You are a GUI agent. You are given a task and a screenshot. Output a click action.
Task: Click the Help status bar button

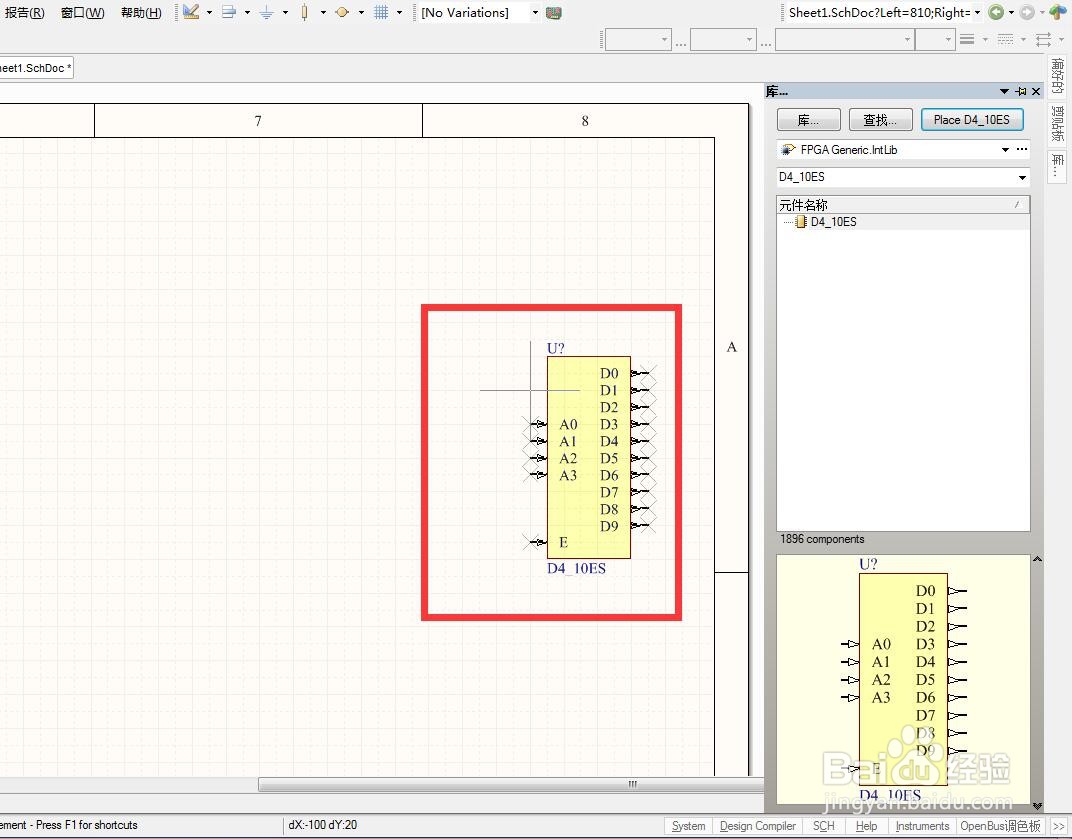[x=866, y=825]
